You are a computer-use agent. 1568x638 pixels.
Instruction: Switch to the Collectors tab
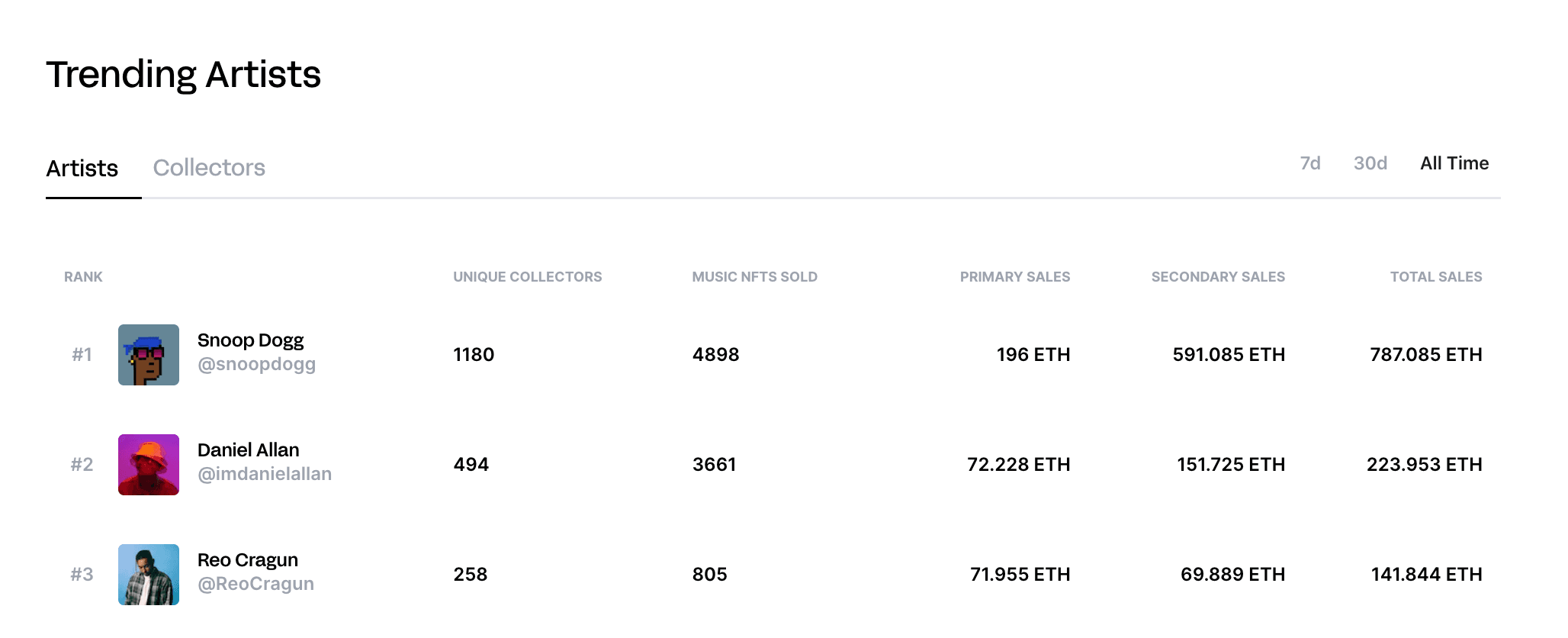point(209,167)
